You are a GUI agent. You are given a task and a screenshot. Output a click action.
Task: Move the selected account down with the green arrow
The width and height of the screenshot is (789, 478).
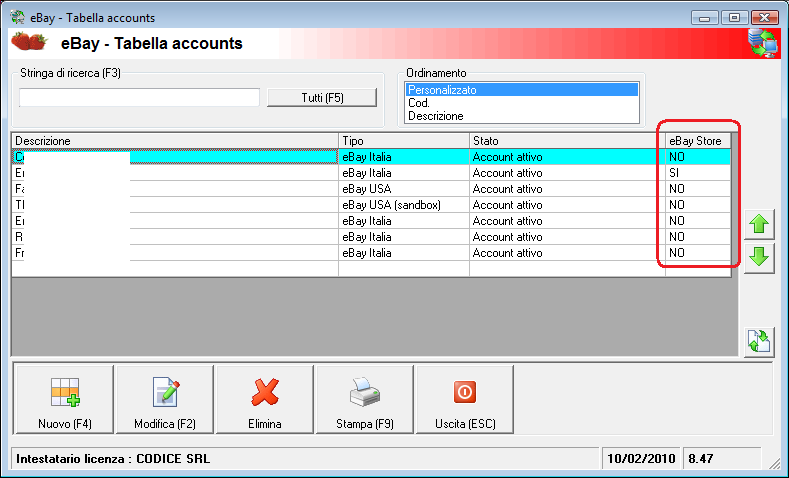click(x=759, y=258)
